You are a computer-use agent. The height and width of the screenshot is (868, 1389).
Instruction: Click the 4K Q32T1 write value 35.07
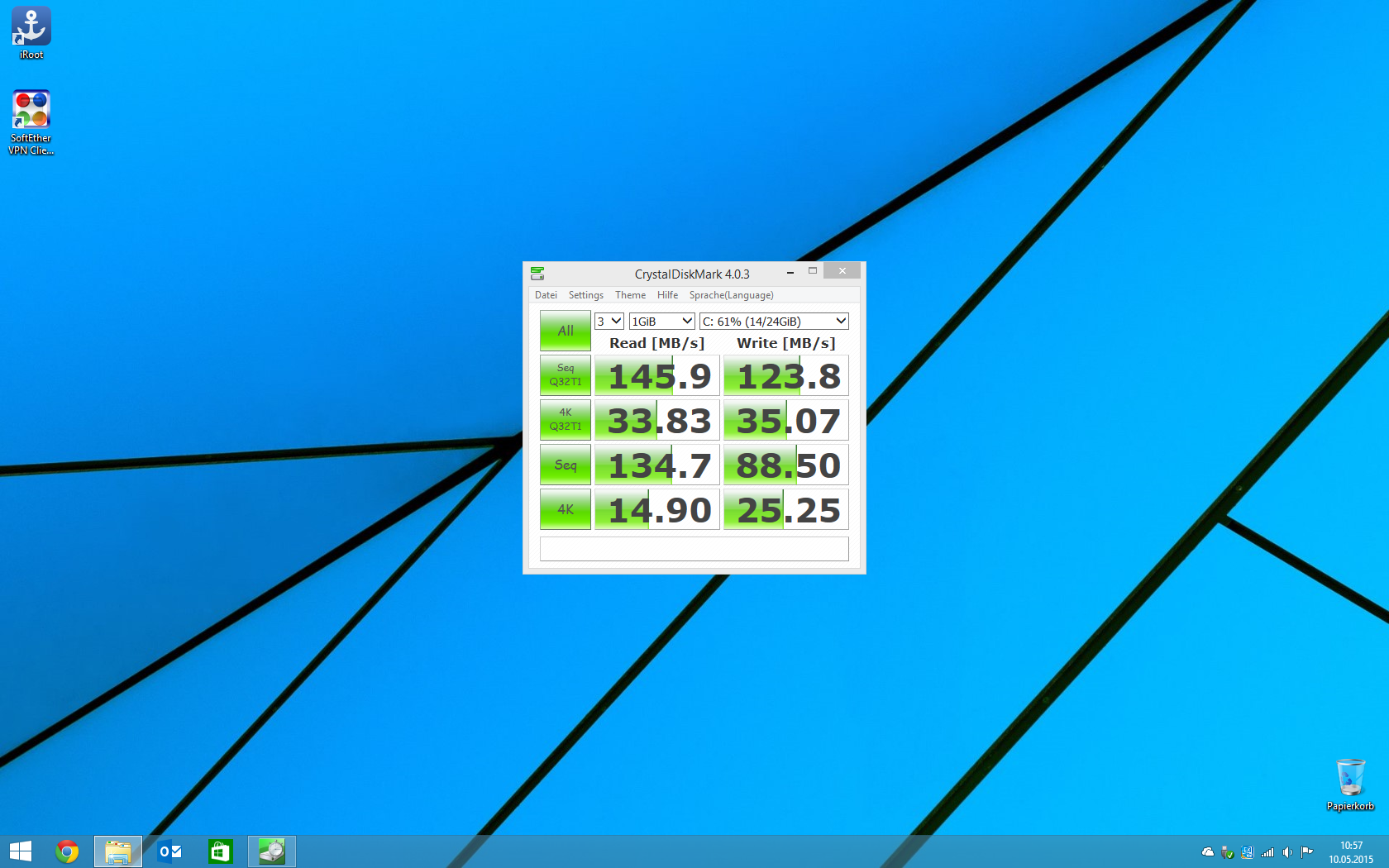coord(786,421)
